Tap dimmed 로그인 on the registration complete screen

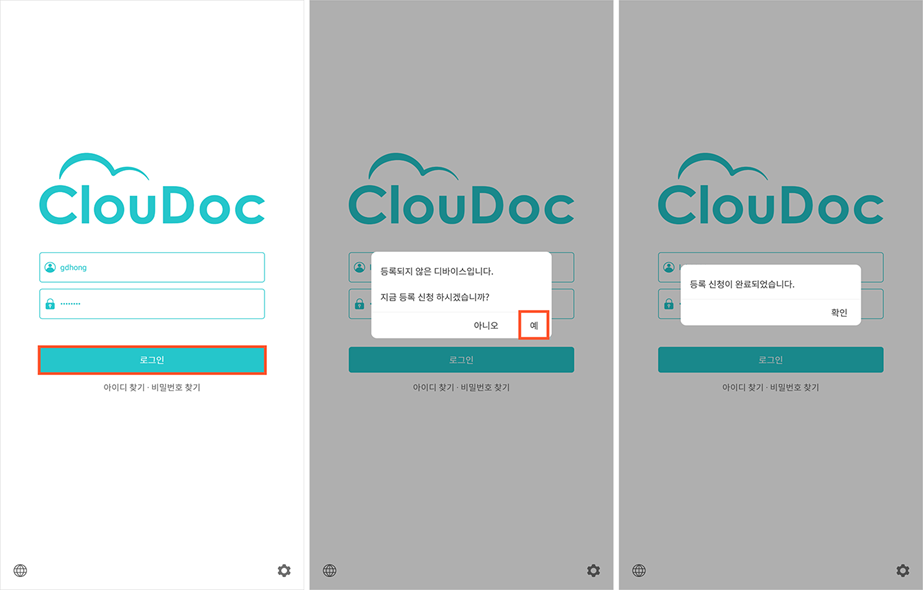point(771,360)
